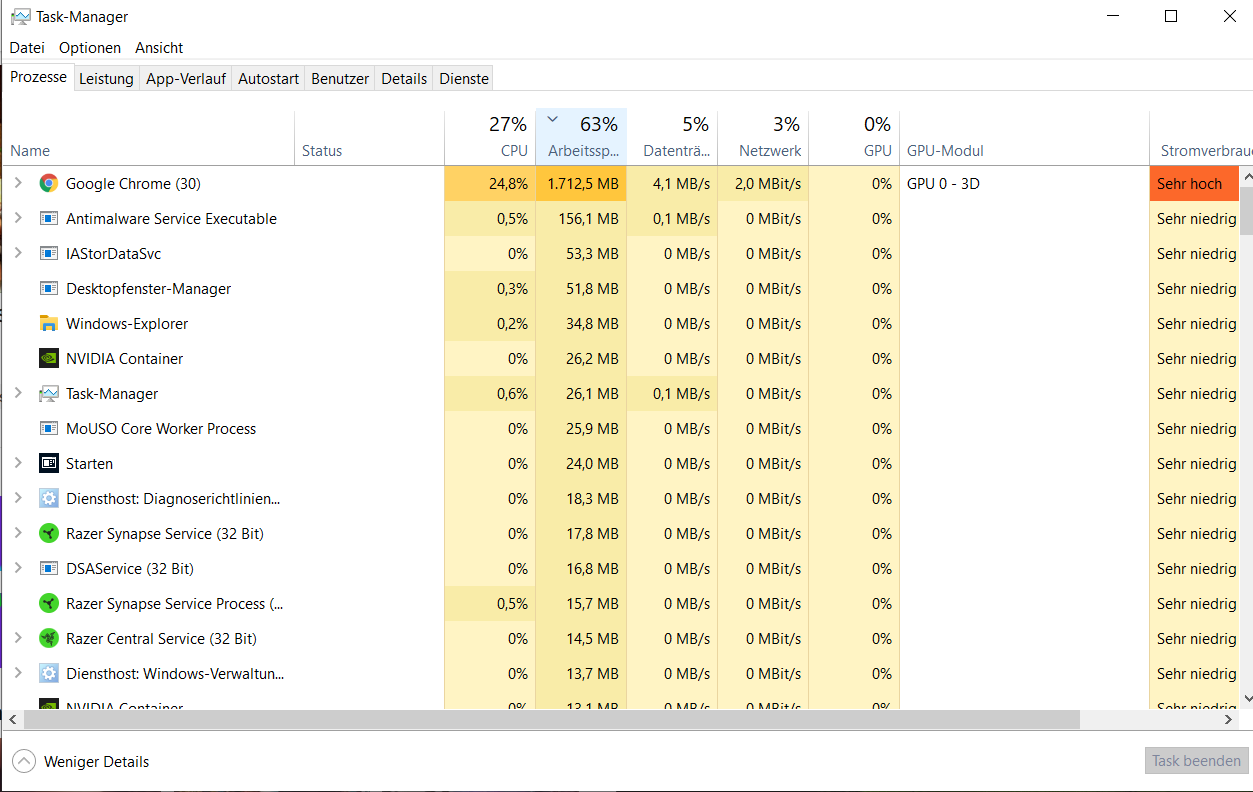Expand the Razer Synapse Service (32 Bit) row
This screenshot has width=1253, height=792.
(17, 533)
